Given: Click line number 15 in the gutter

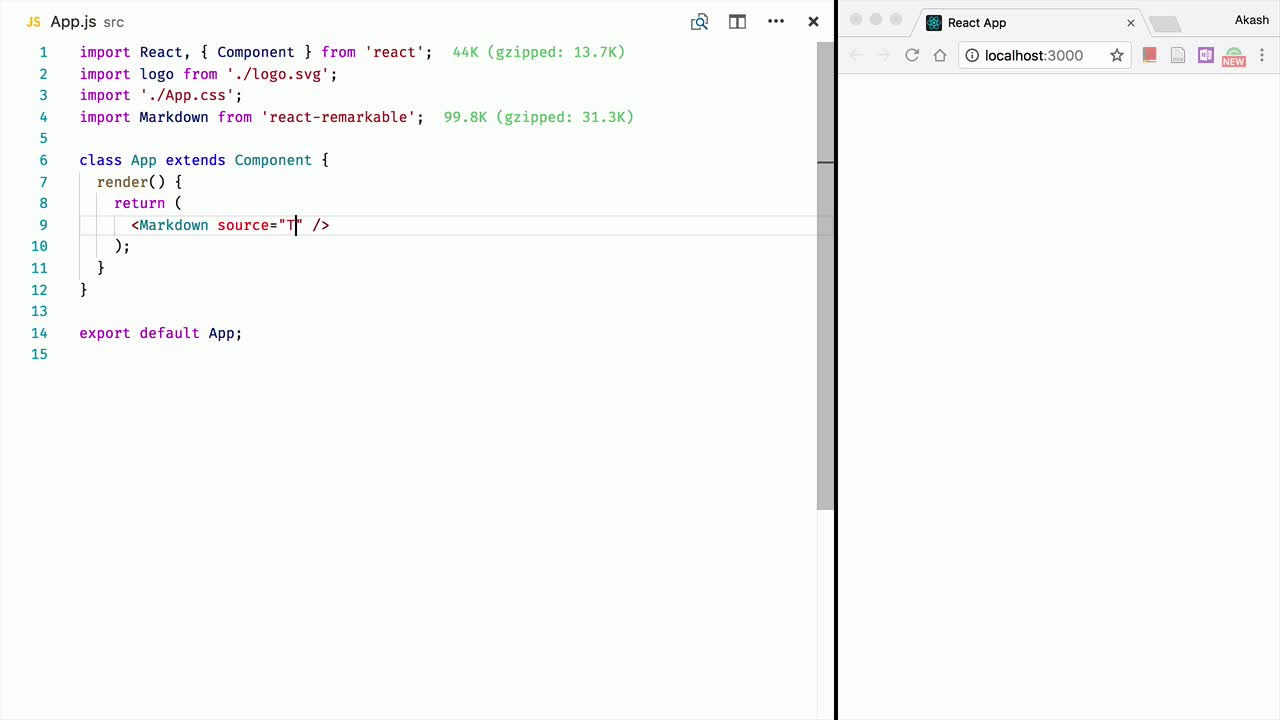Looking at the screenshot, I should pos(39,355).
